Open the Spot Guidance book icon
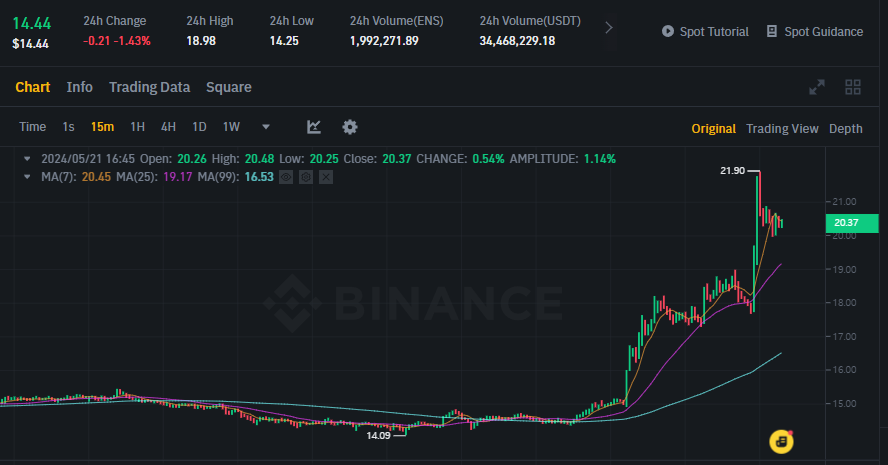Screen dimensions: 888x465 click(771, 31)
